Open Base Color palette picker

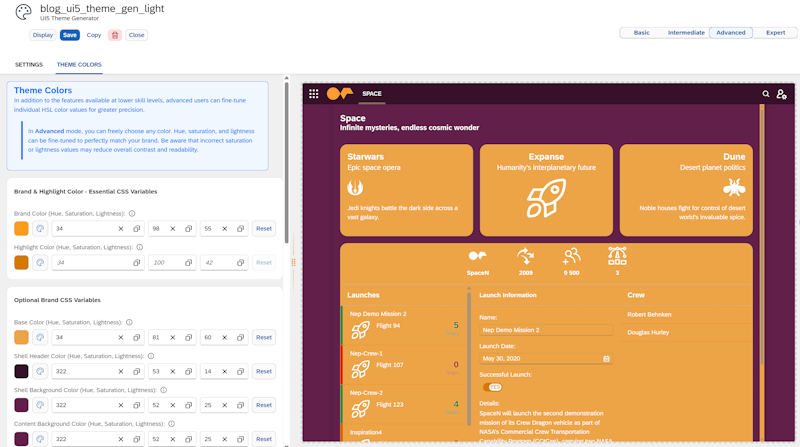pos(40,337)
